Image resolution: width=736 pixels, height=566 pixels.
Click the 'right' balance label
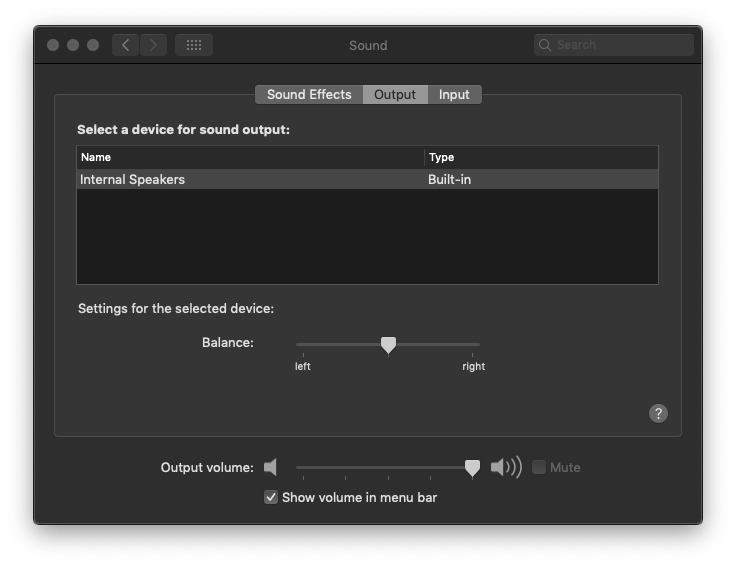(473, 366)
